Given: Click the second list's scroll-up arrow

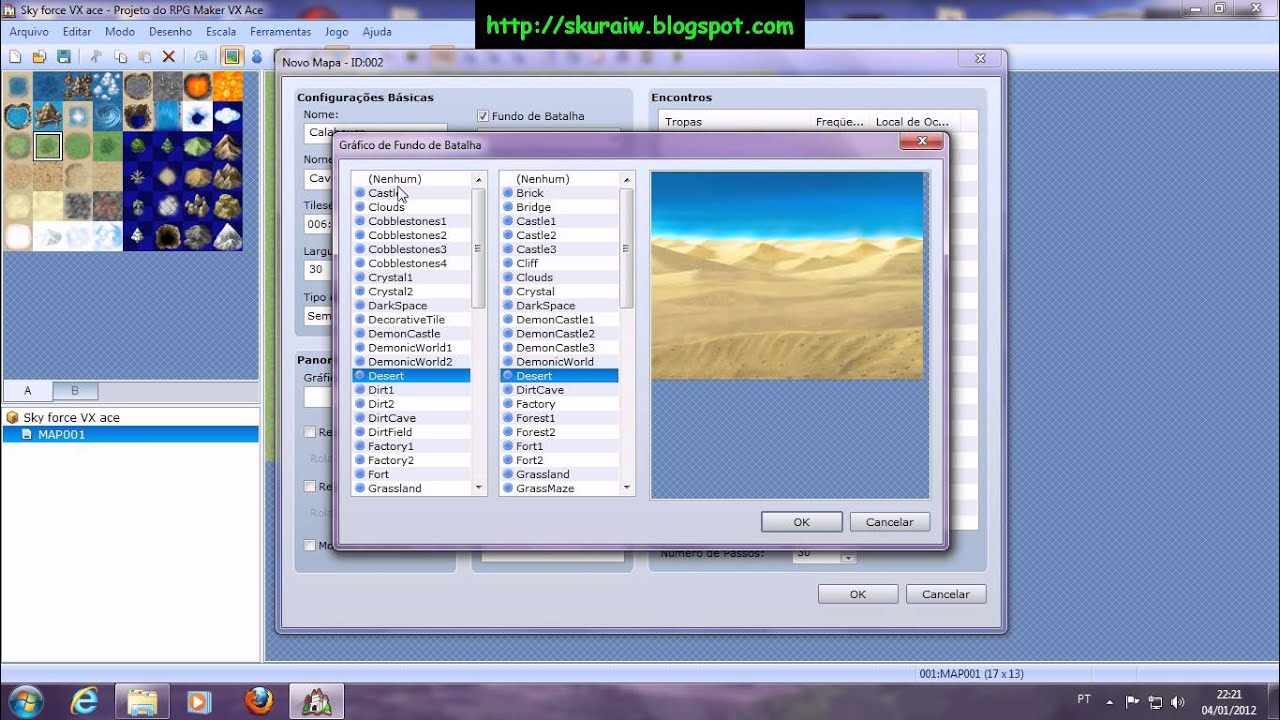Looking at the screenshot, I should [627, 180].
